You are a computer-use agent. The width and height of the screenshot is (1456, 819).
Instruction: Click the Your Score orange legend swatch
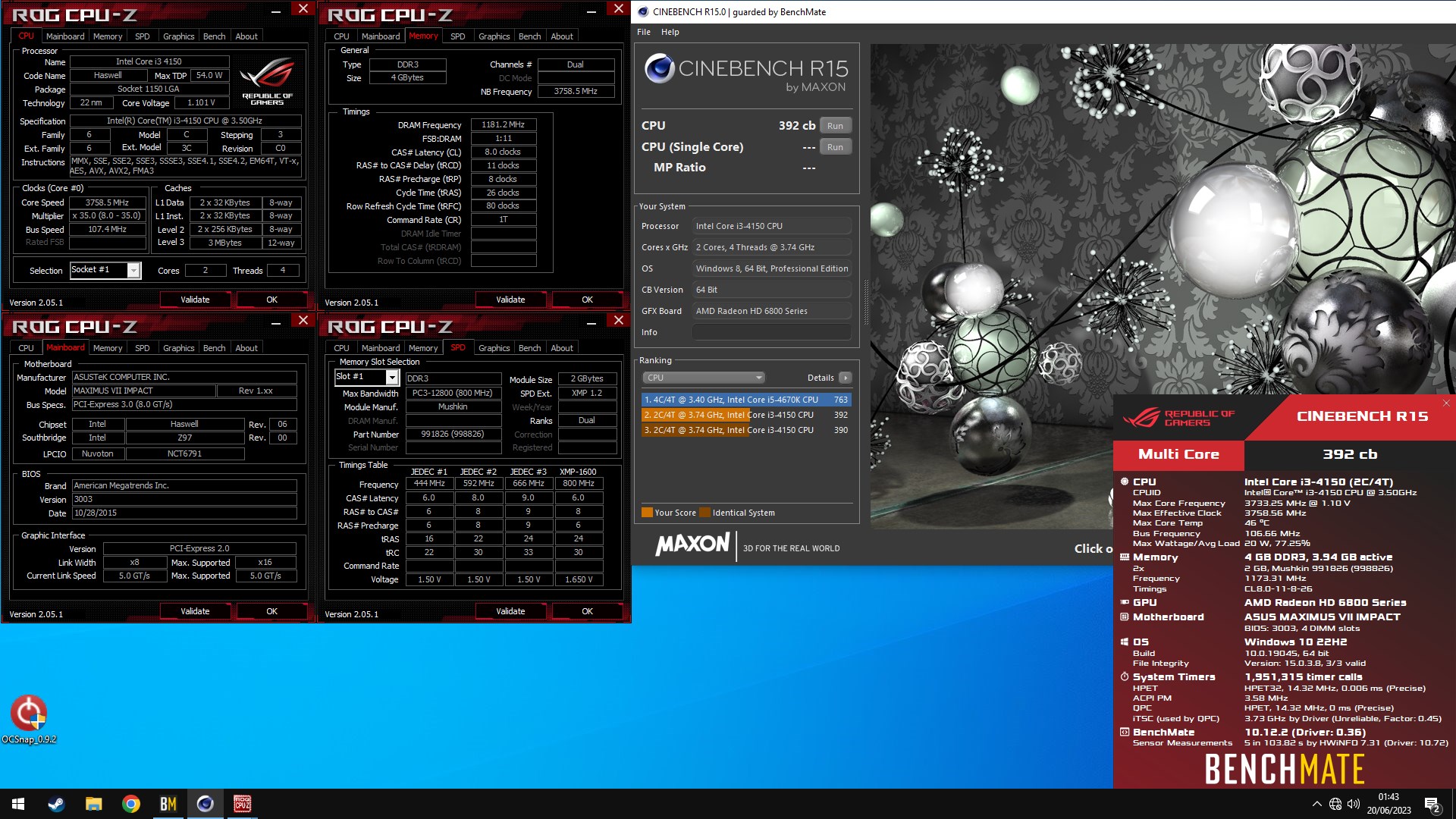[x=647, y=513]
